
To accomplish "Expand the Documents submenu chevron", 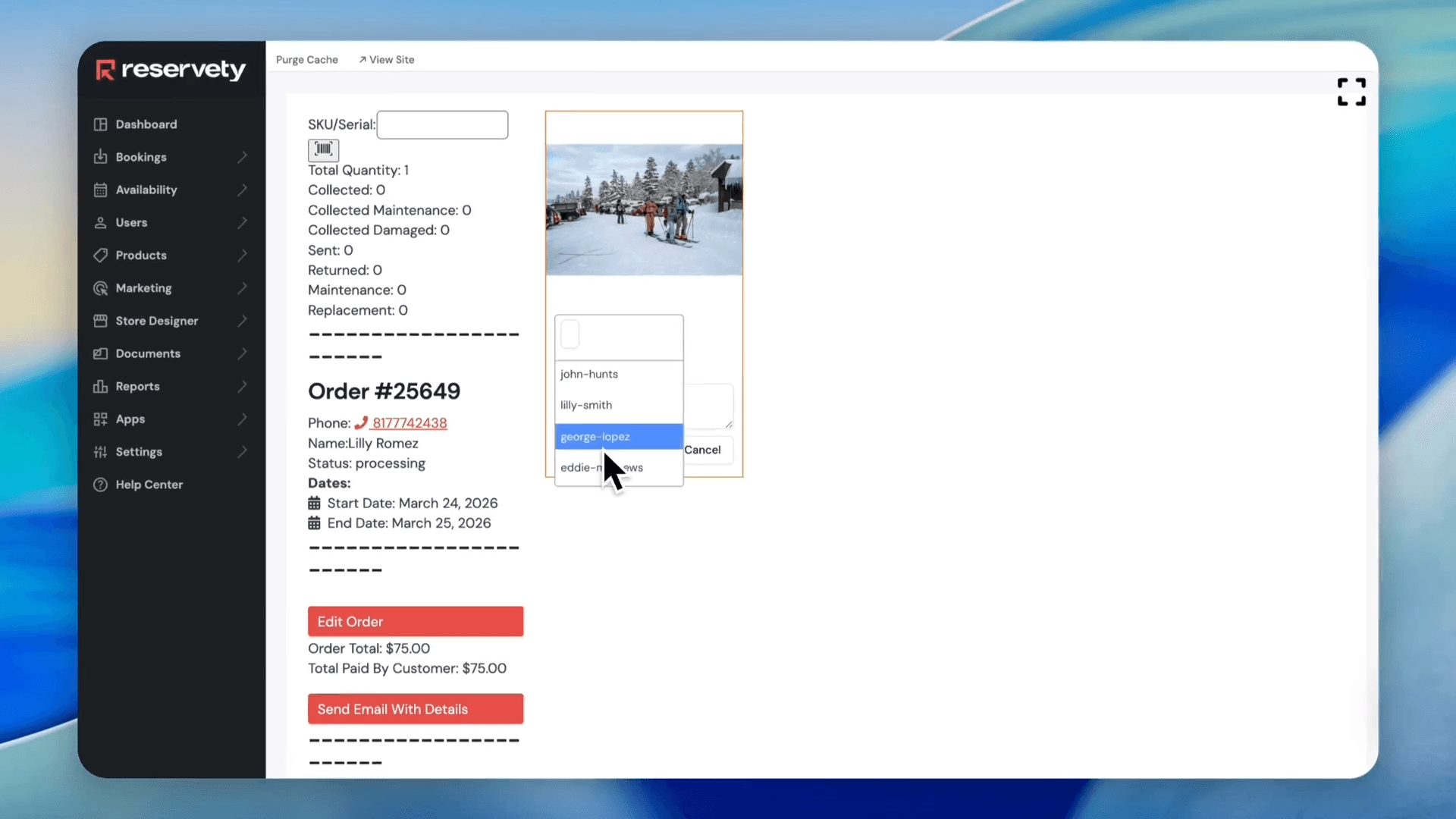I will [242, 353].
